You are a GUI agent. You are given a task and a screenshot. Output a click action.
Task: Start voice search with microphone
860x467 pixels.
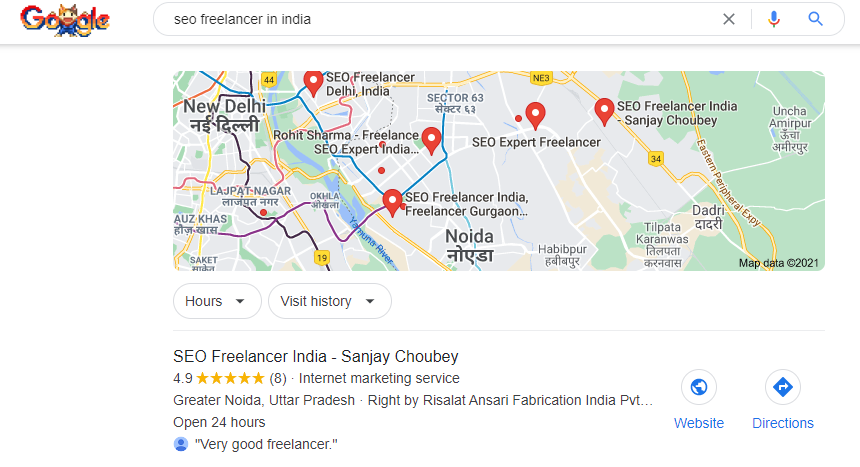773,19
